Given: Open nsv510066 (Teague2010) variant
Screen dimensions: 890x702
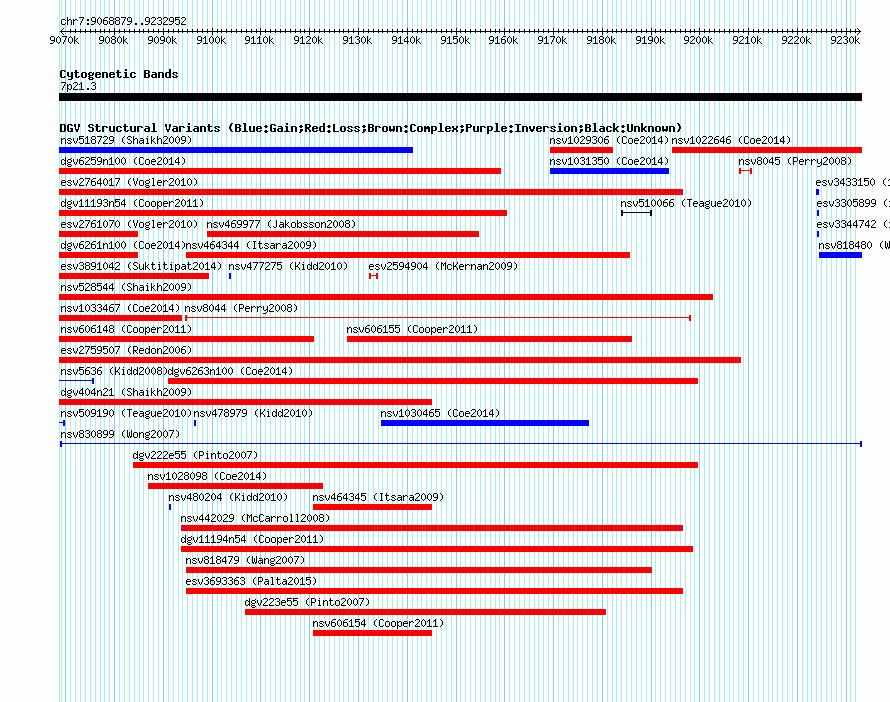Looking at the screenshot, I should click(686, 203).
